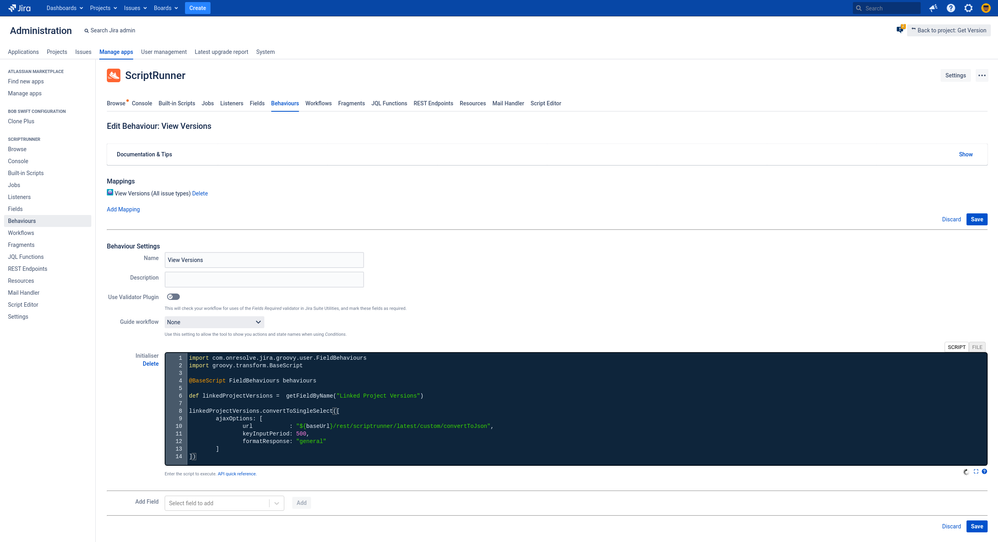
Task: Click the ScriptRunner app logo
Action: (113, 75)
